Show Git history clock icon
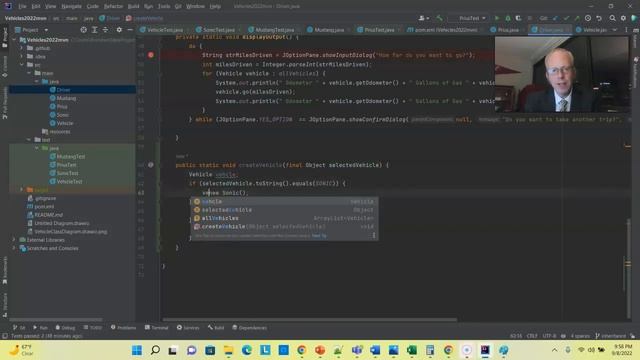This screenshot has height=360, width=640. pyautogui.click(x=588, y=18)
